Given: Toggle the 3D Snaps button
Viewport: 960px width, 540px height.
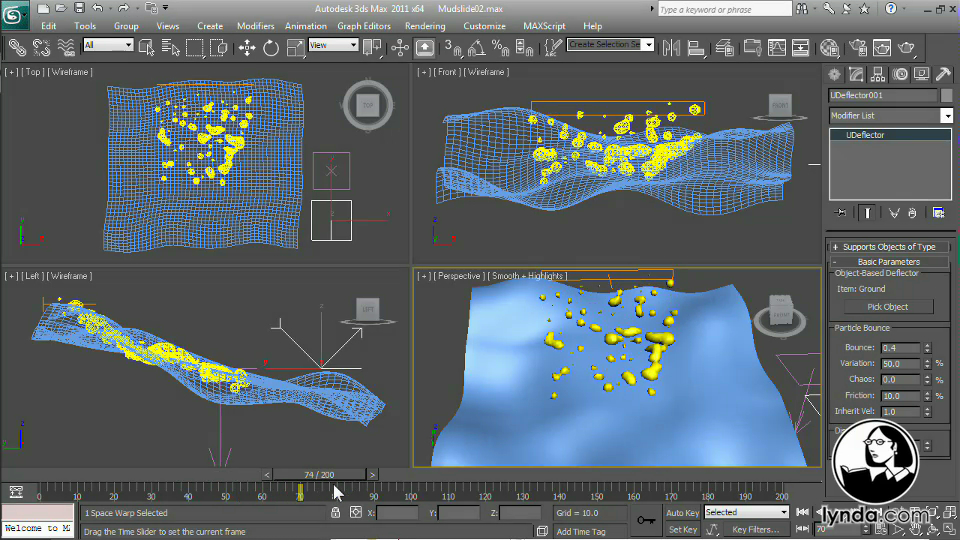Looking at the screenshot, I should tap(453, 47).
